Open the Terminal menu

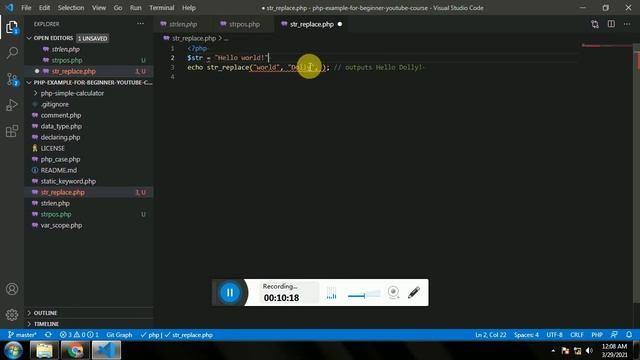tap(161, 8)
